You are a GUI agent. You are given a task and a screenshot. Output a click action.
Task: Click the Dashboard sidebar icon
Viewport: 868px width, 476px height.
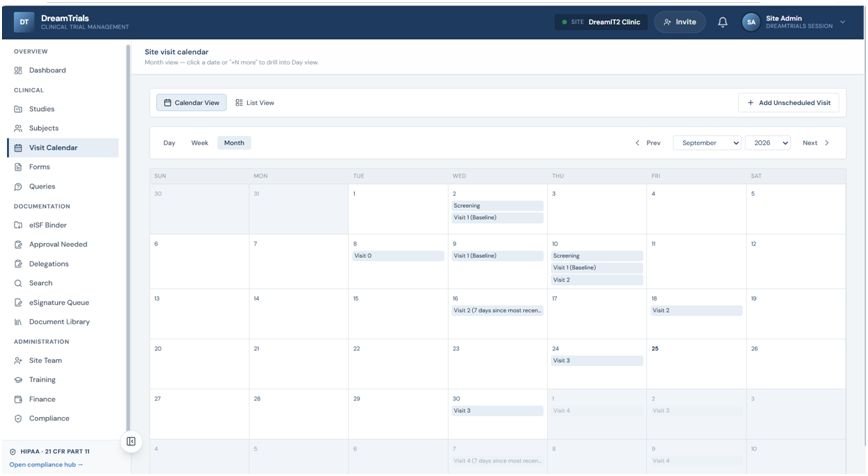coord(18,70)
